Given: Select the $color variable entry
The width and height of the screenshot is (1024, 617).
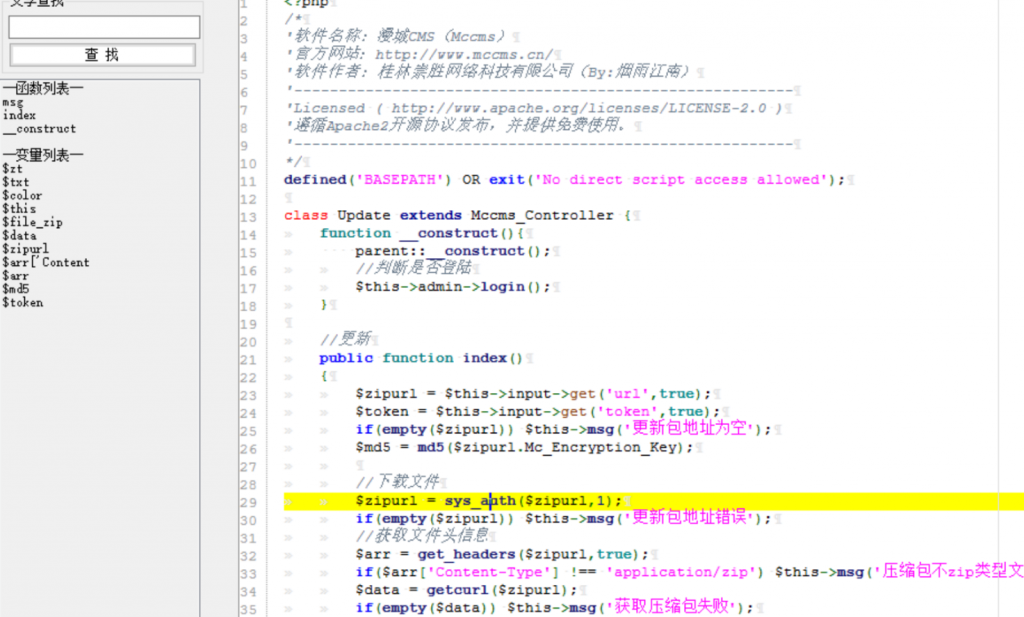Looking at the screenshot, I should pyautogui.click(x=20, y=195).
